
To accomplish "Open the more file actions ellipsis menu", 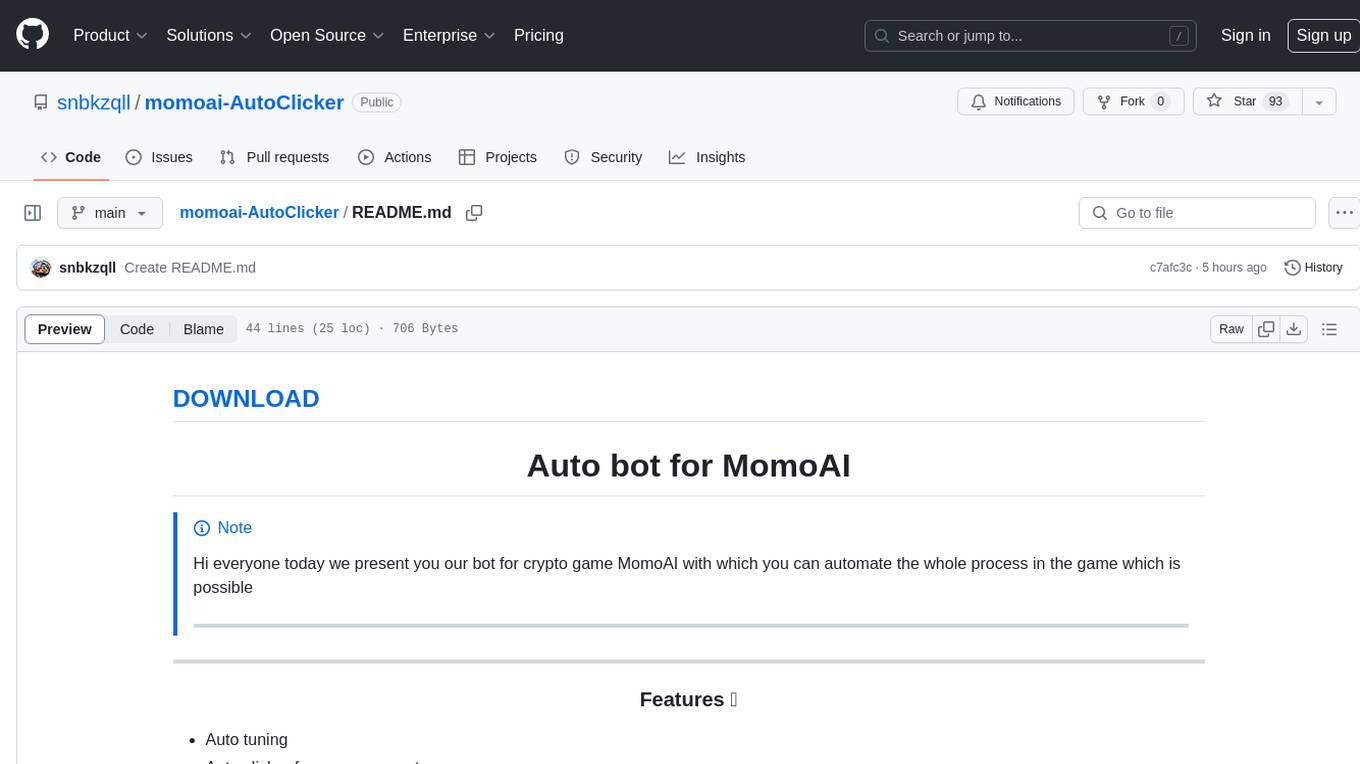I will click(x=1344, y=213).
